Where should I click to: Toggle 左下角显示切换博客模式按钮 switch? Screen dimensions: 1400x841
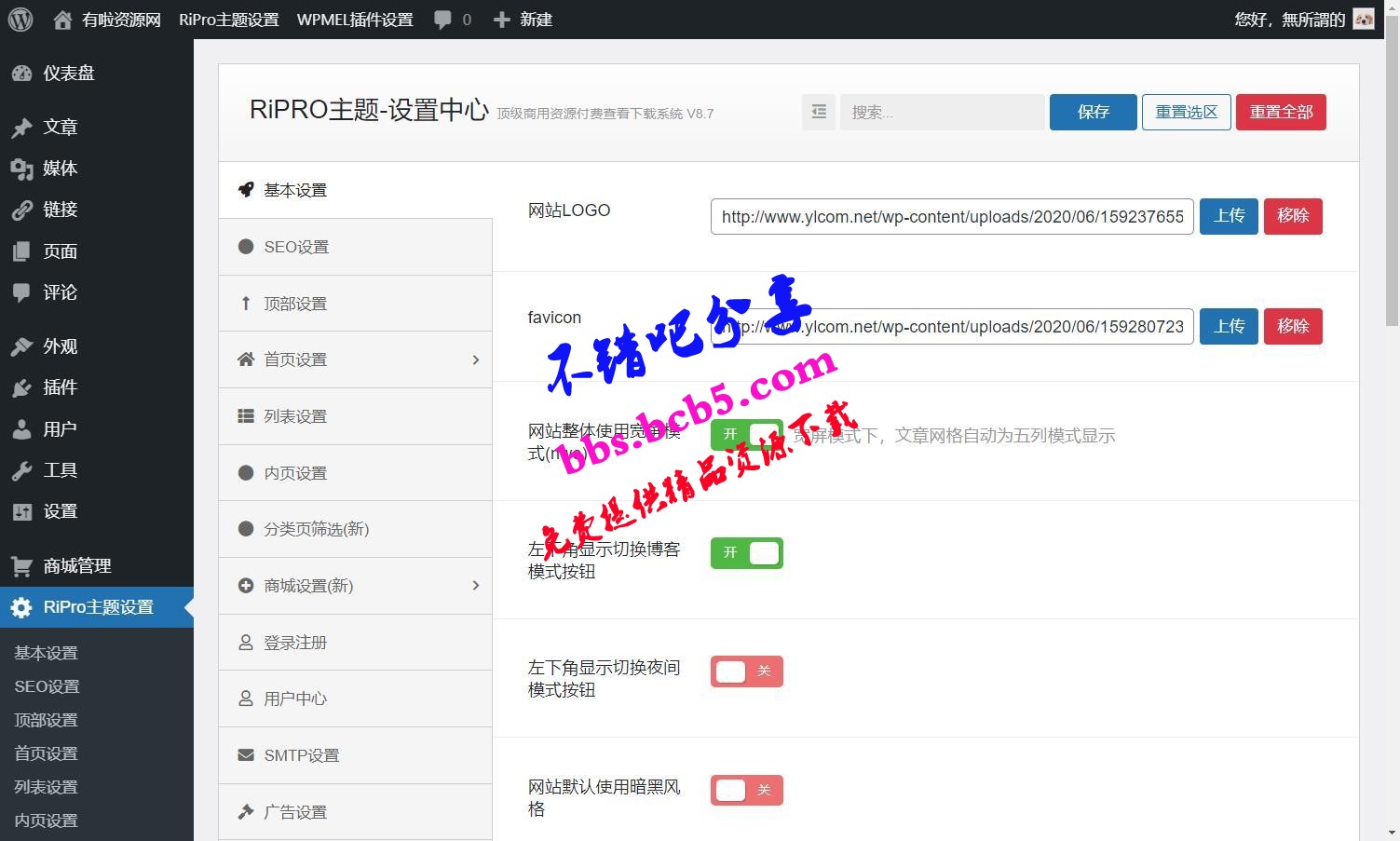(747, 553)
